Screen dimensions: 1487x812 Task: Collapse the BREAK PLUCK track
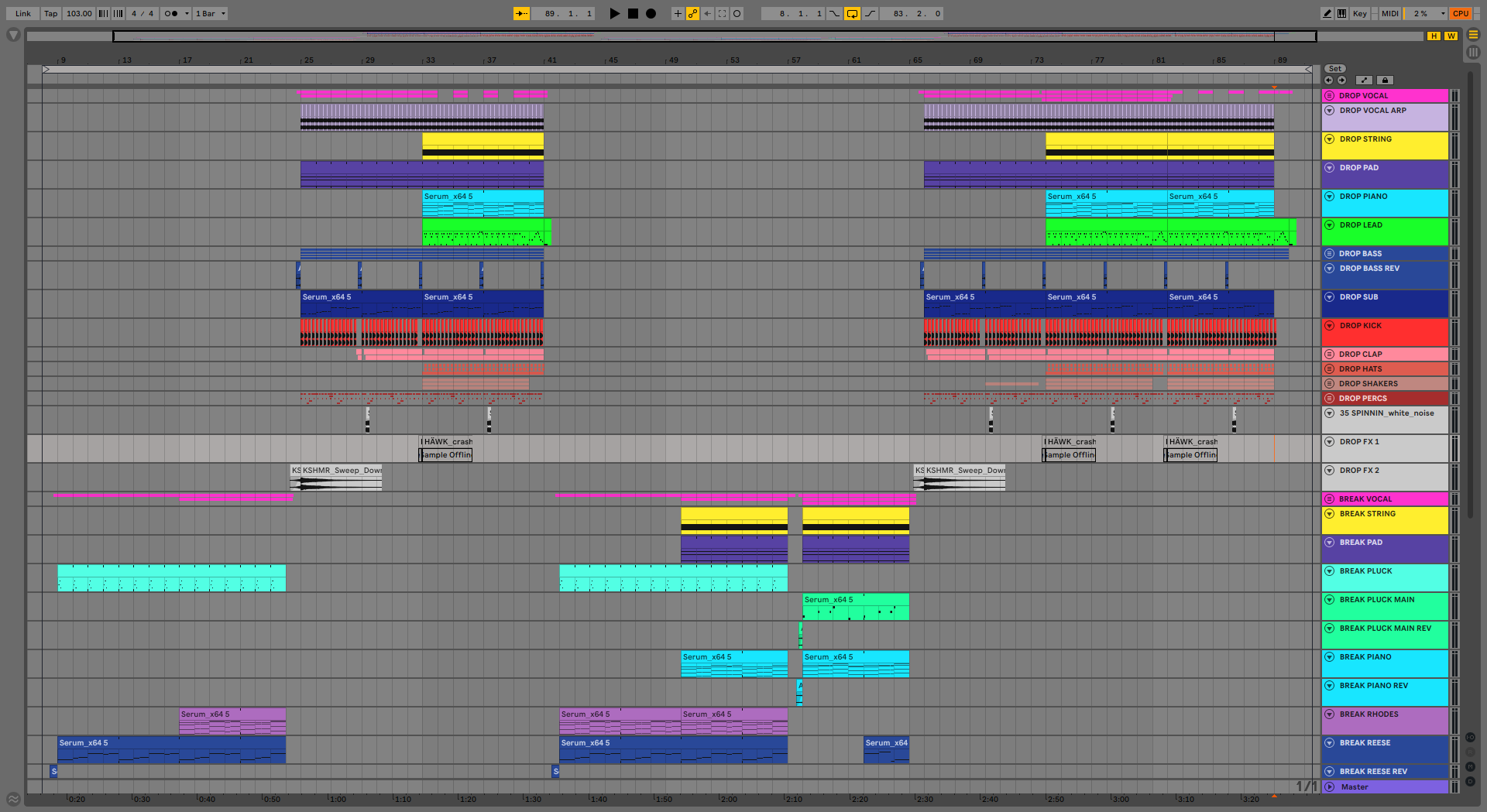pyautogui.click(x=1330, y=571)
